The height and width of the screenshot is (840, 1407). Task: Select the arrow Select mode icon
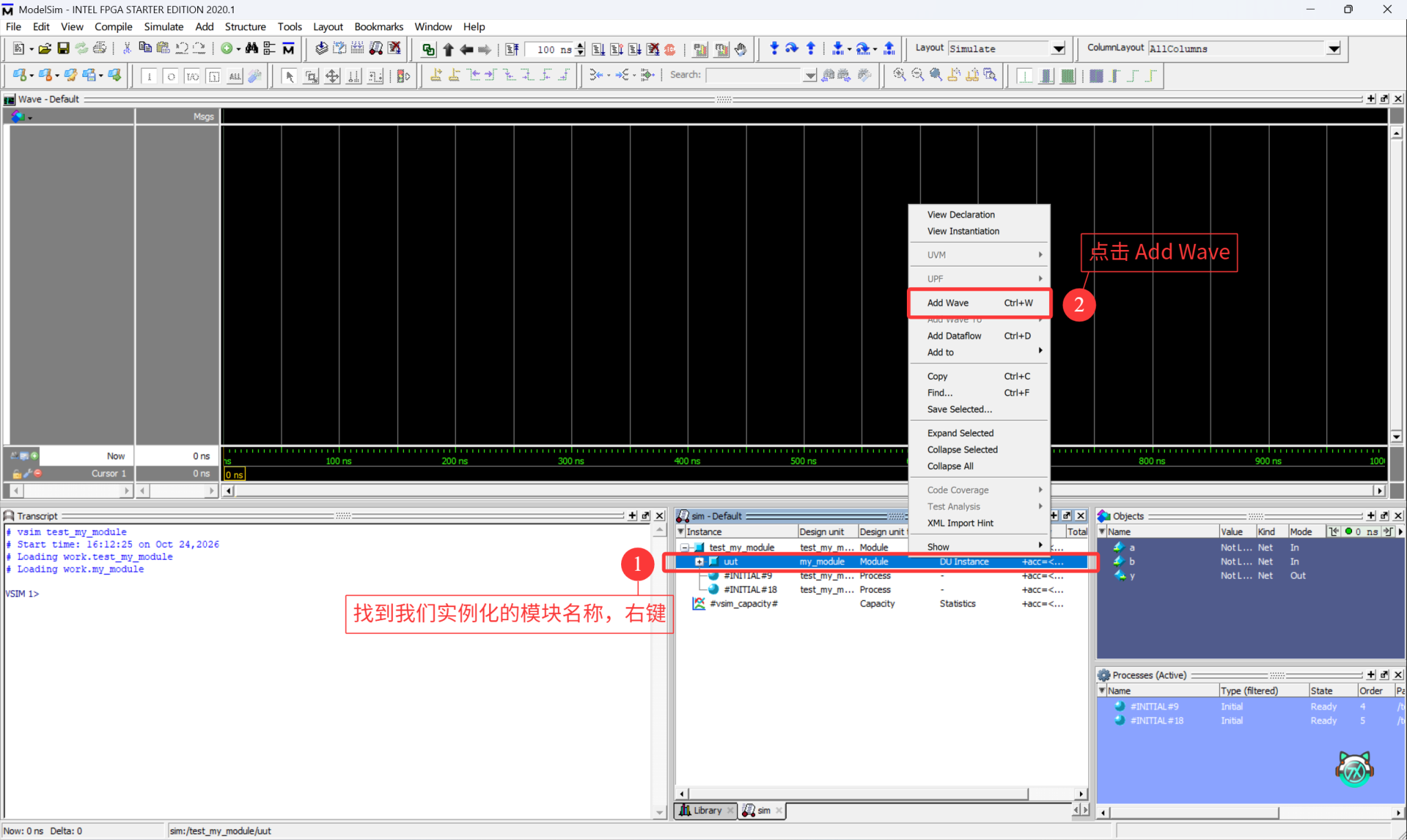[x=289, y=76]
